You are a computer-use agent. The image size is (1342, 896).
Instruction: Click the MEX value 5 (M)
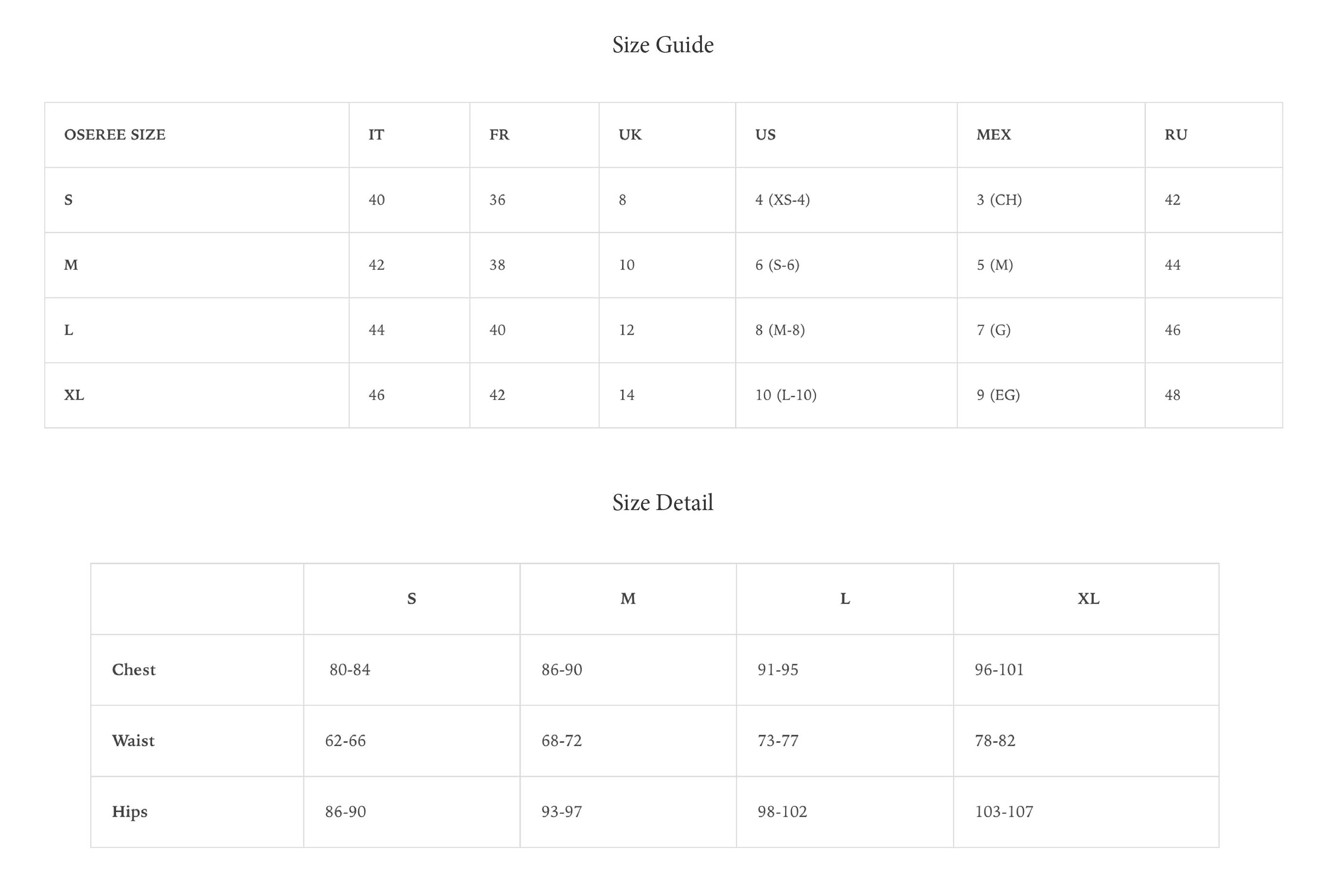click(994, 265)
